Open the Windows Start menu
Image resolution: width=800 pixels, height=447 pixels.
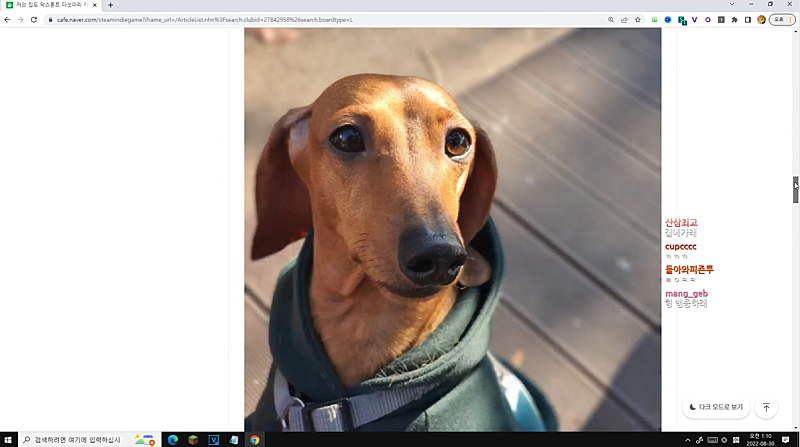pyautogui.click(x=8, y=440)
